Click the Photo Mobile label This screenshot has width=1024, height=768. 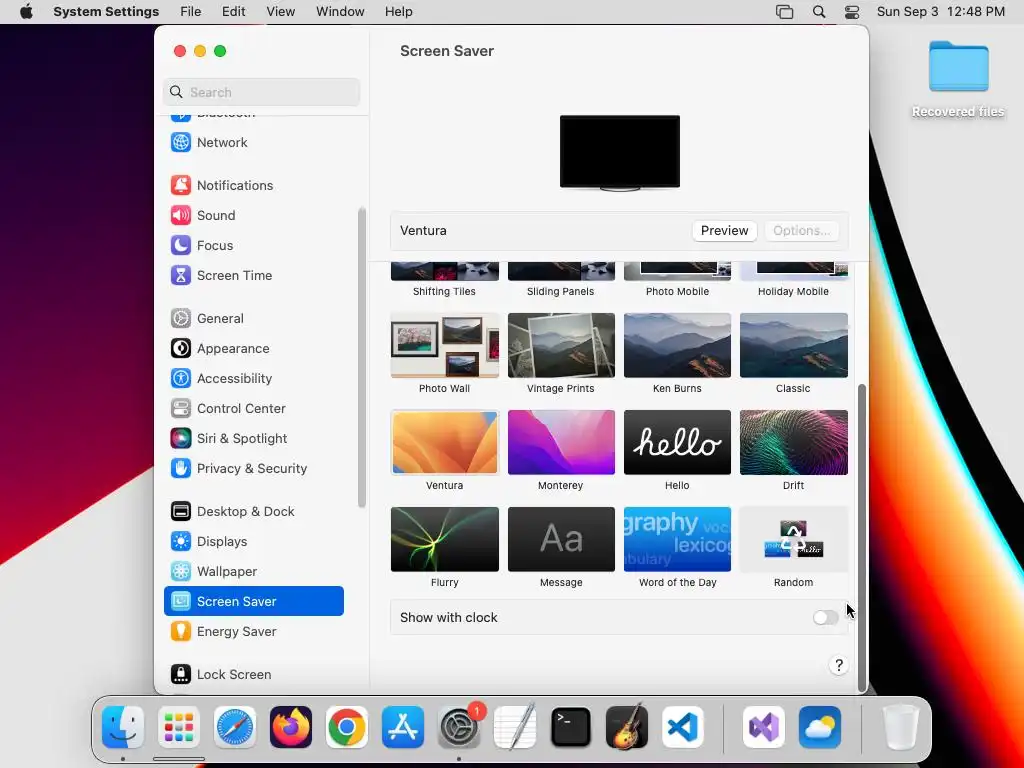click(x=677, y=291)
